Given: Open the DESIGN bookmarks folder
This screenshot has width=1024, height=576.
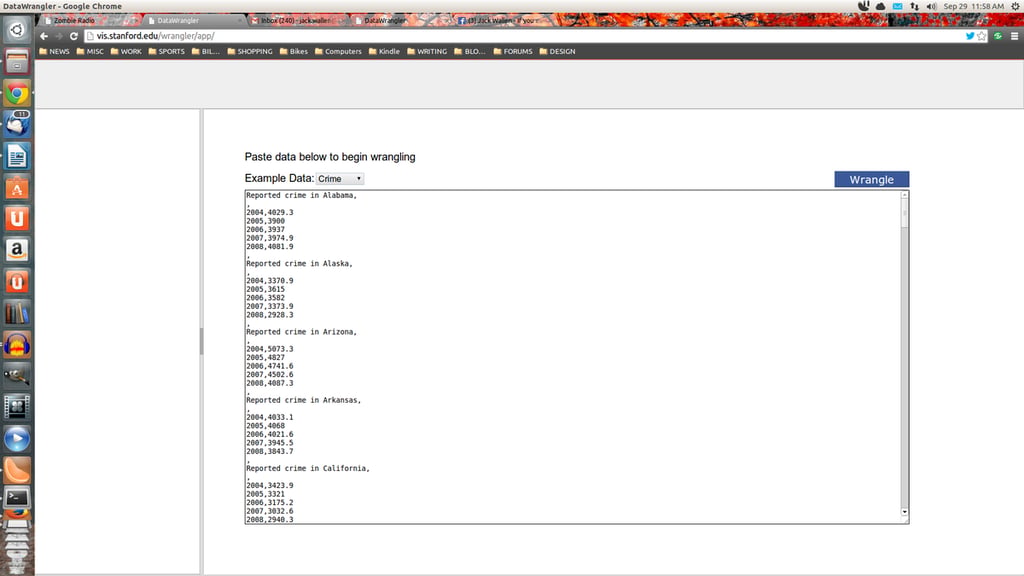Looking at the screenshot, I should click(557, 51).
